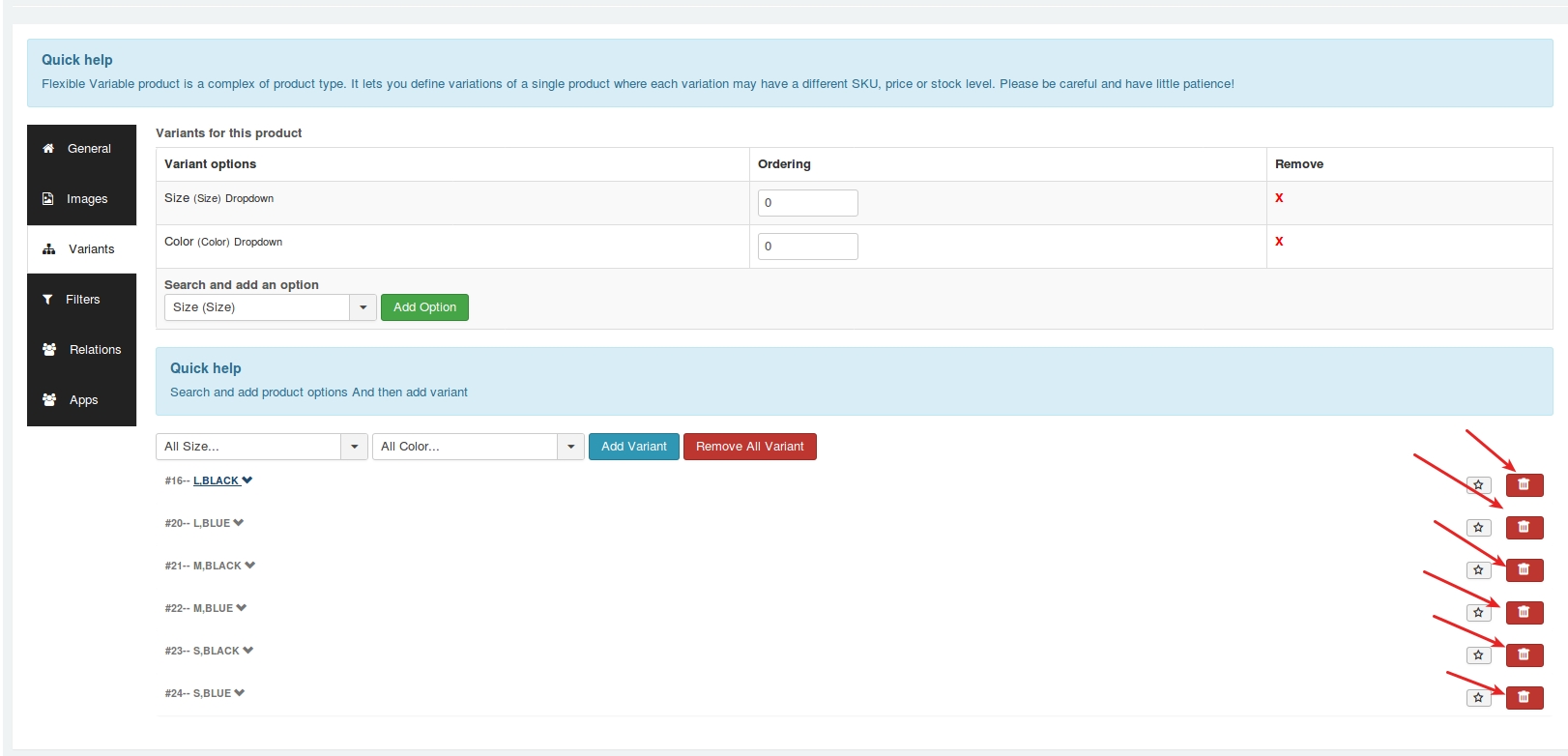Click Remove All Variant button
1568x756 pixels.
(x=750, y=447)
